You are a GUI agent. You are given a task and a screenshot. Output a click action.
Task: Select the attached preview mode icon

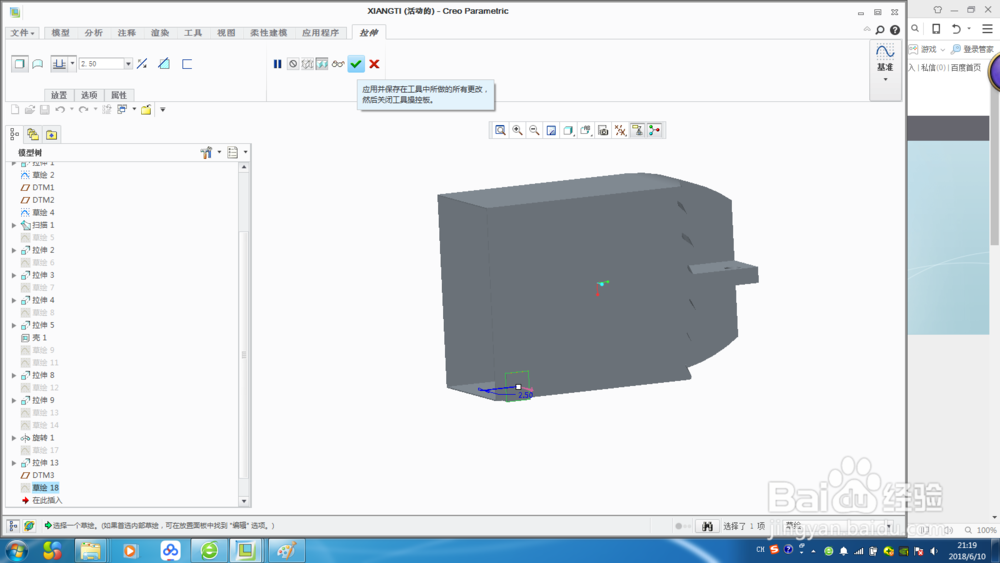point(322,64)
